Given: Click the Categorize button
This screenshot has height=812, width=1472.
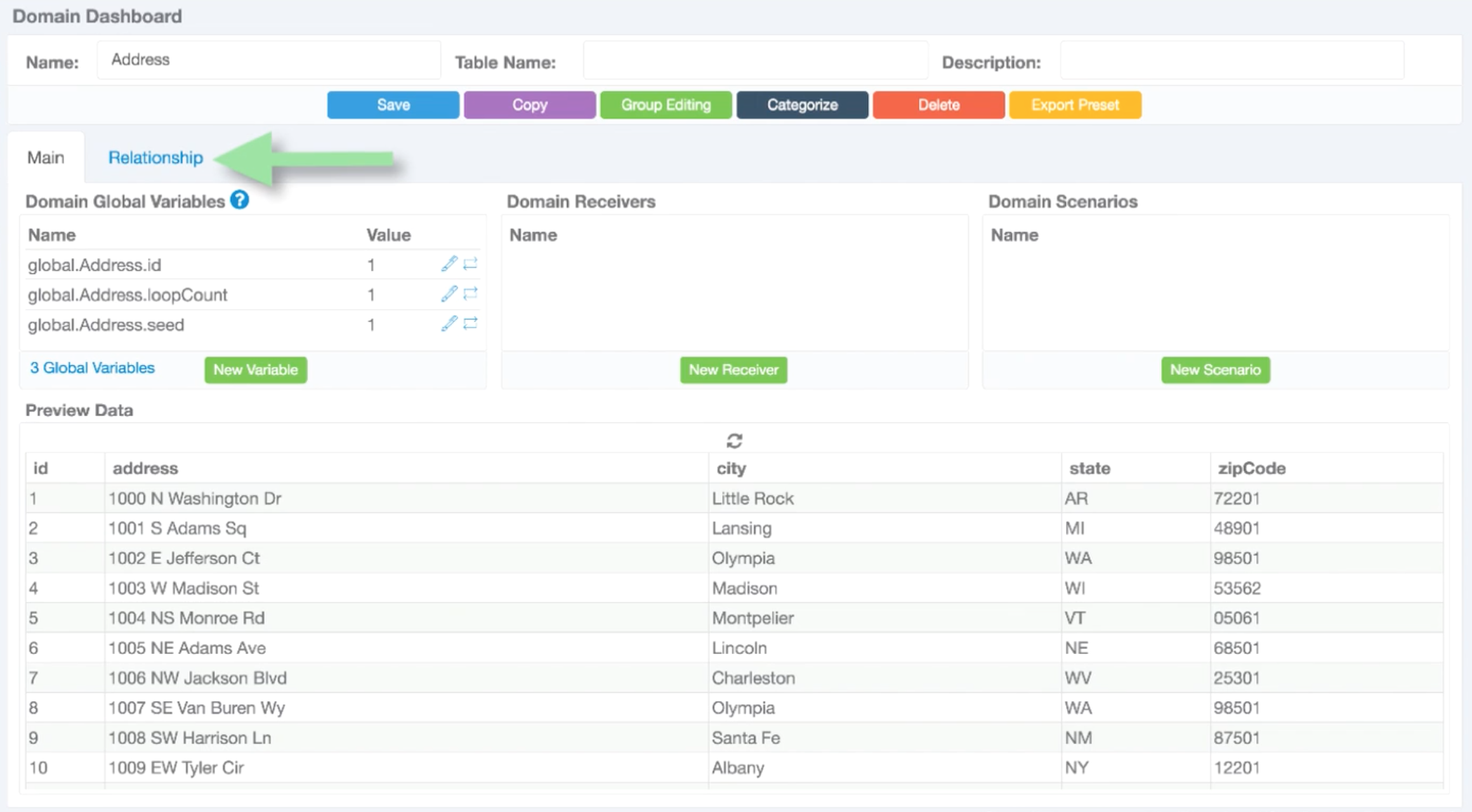Looking at the screenshot, I should tap(802, 105).
